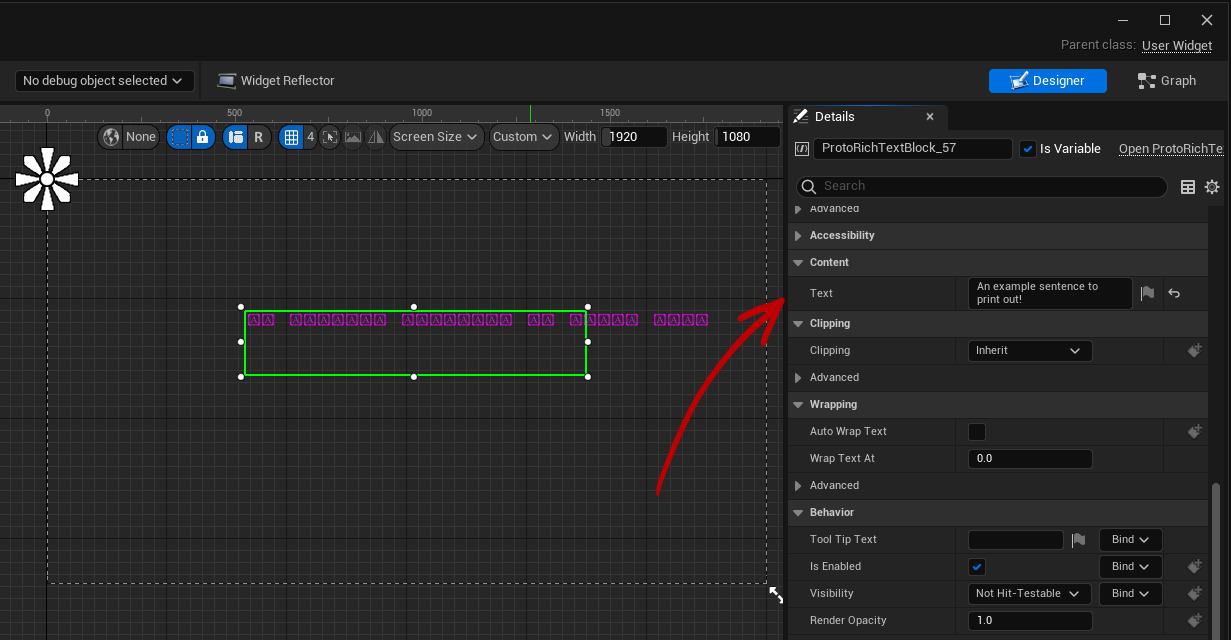Click the Render Opacity value slider

(x=1030, y=621)
